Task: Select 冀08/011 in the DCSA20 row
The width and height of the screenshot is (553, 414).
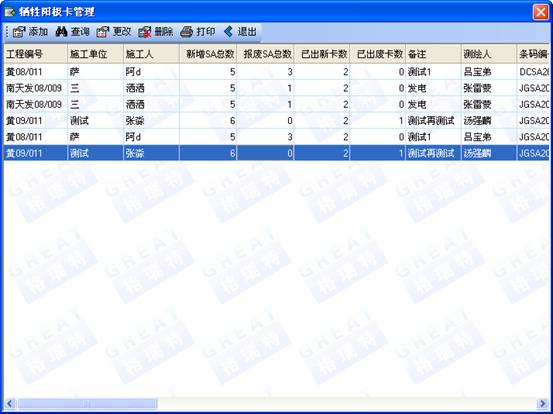Action: [x=36, y=72]
